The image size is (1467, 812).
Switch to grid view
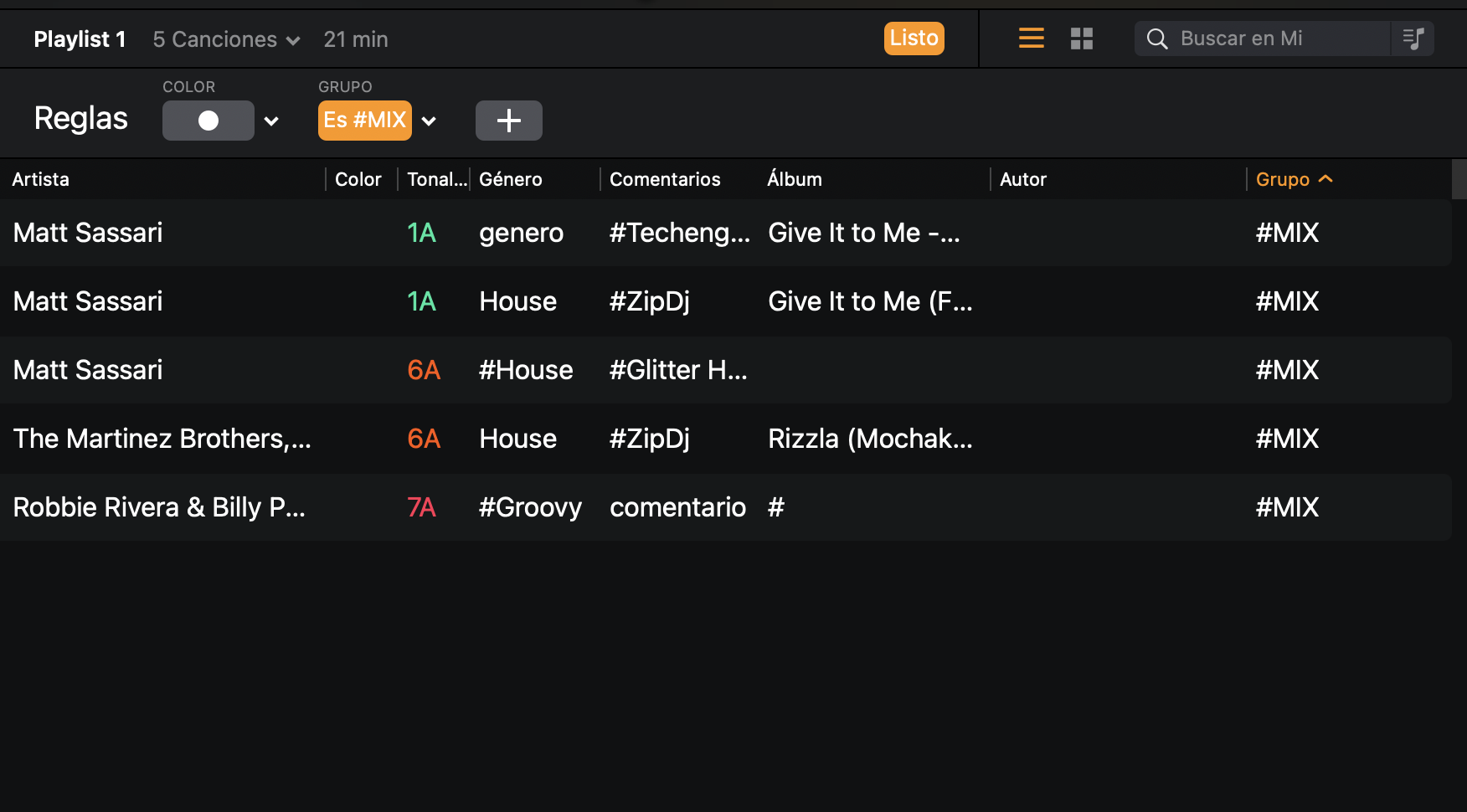tap(1082, 38)
